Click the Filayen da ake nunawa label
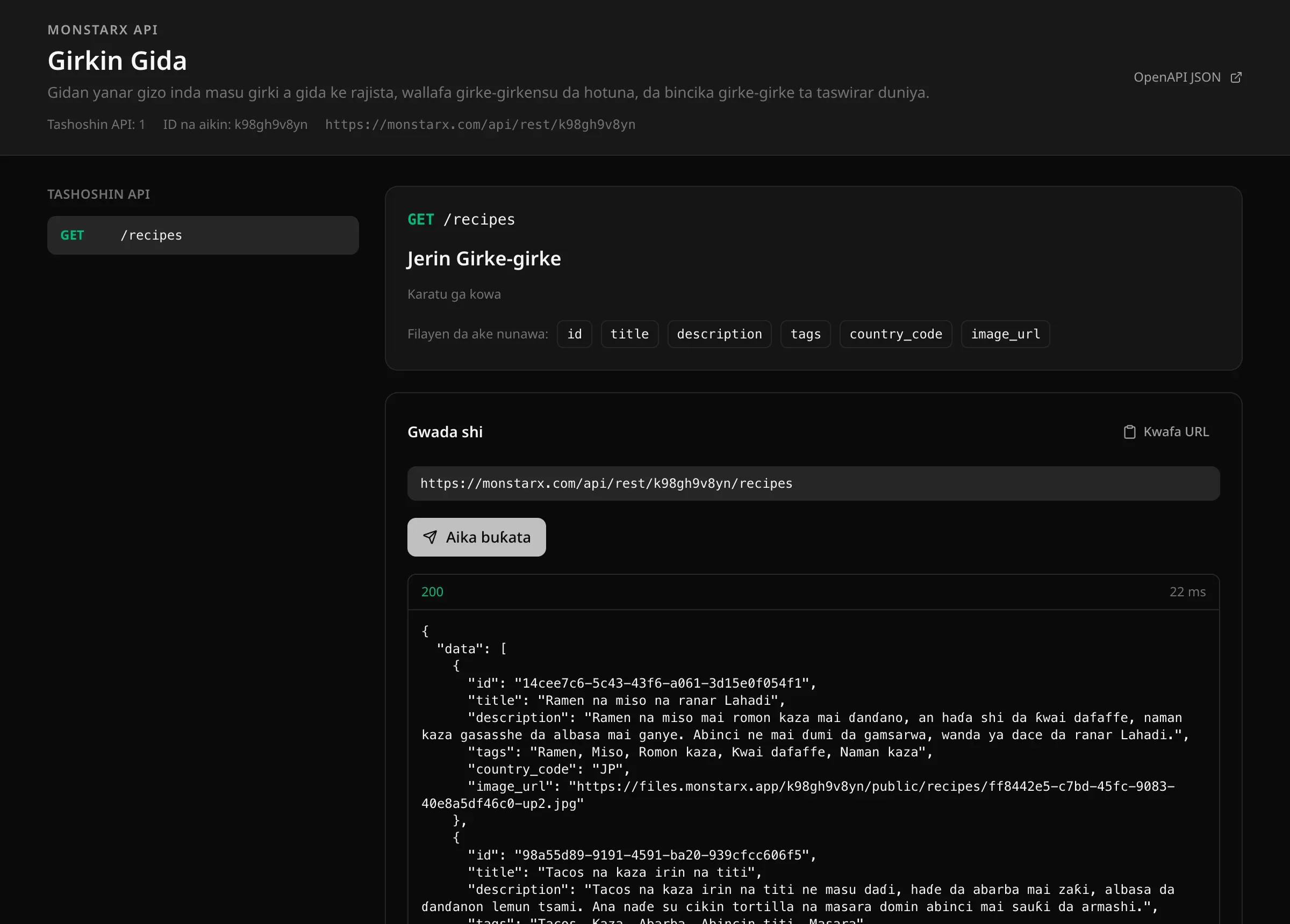Screen dimensions: 1290x924 coord(477,334)
